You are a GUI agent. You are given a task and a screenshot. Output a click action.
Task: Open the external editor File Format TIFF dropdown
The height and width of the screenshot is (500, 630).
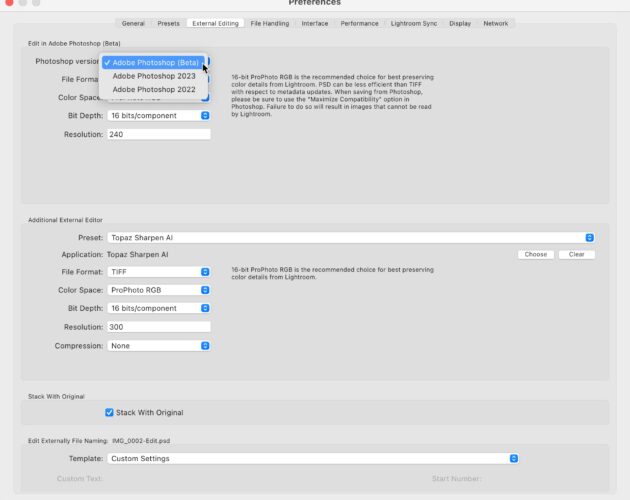point(159,272)
